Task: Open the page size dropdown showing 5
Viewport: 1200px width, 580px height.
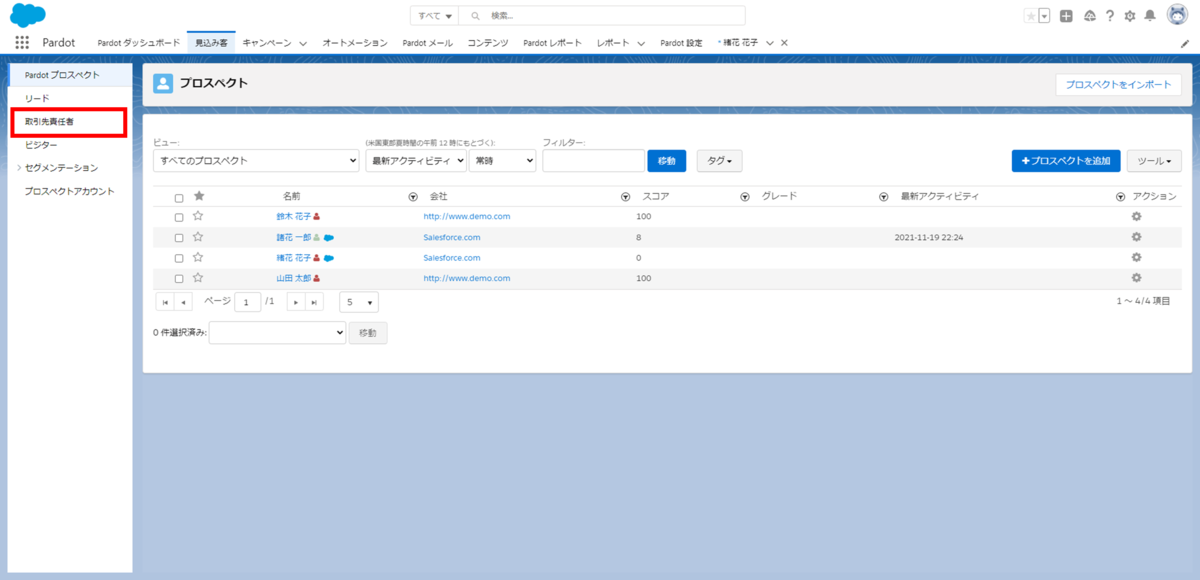Action: pos(359,302)
